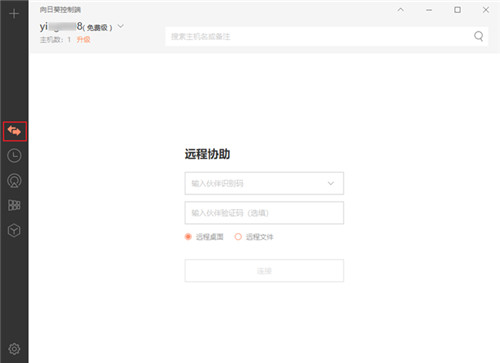
Task: Maximize the application window
Action: [458, 10]
